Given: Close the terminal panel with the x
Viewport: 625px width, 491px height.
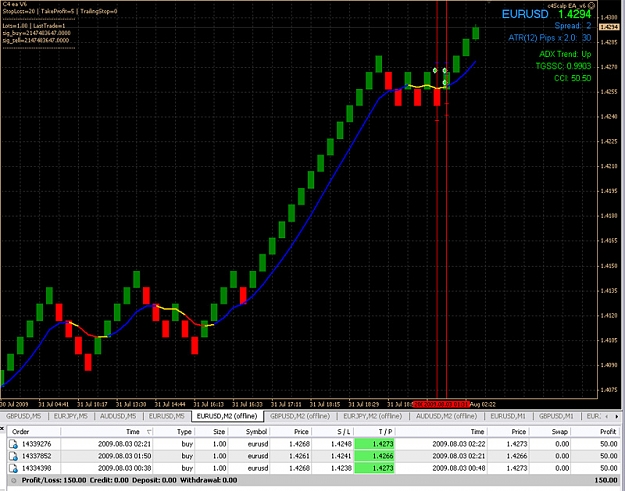Looking at the screenshot, I should (2, 428).
